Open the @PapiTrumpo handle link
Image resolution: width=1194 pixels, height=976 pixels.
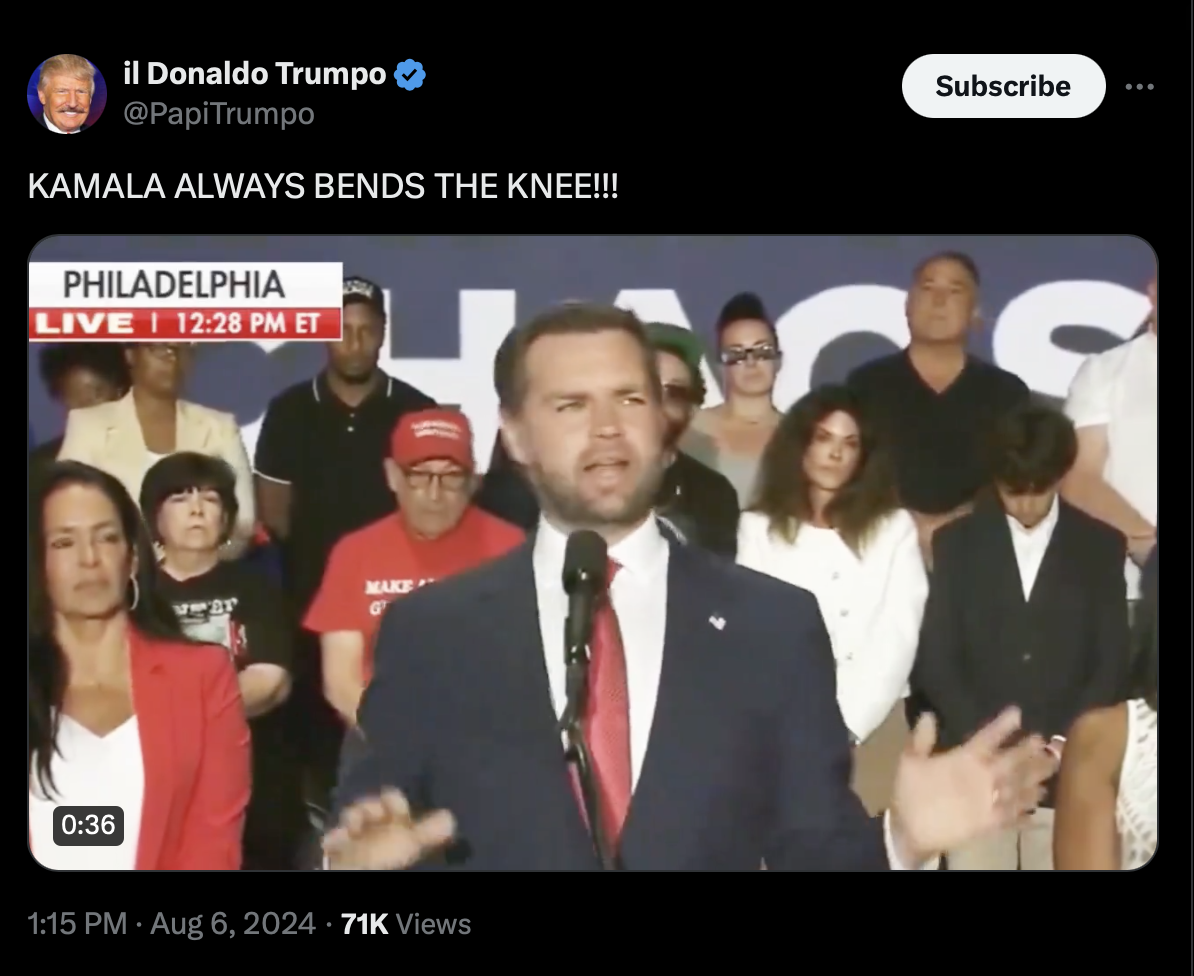pos(219,113)
